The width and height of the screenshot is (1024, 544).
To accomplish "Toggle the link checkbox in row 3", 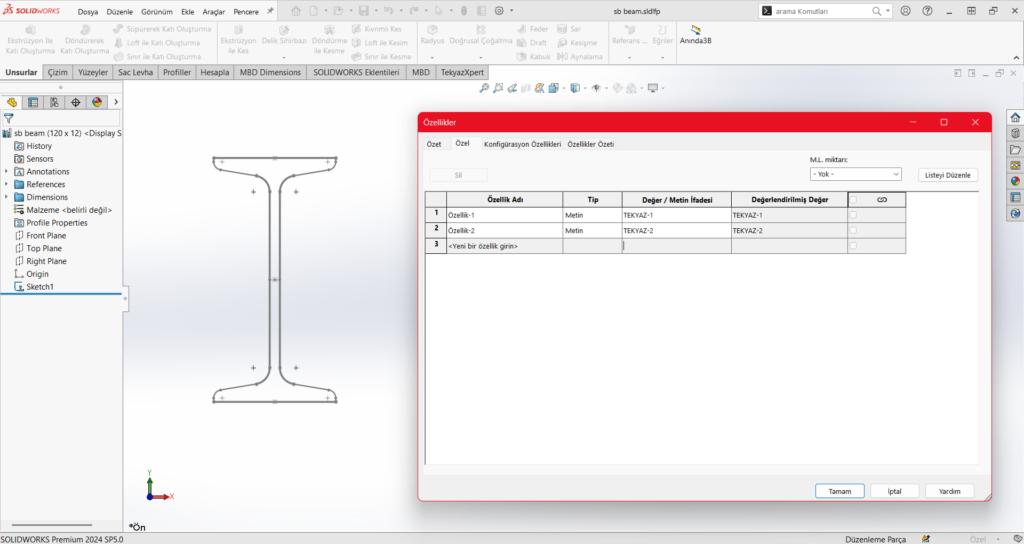I will [x=853, y=246].
